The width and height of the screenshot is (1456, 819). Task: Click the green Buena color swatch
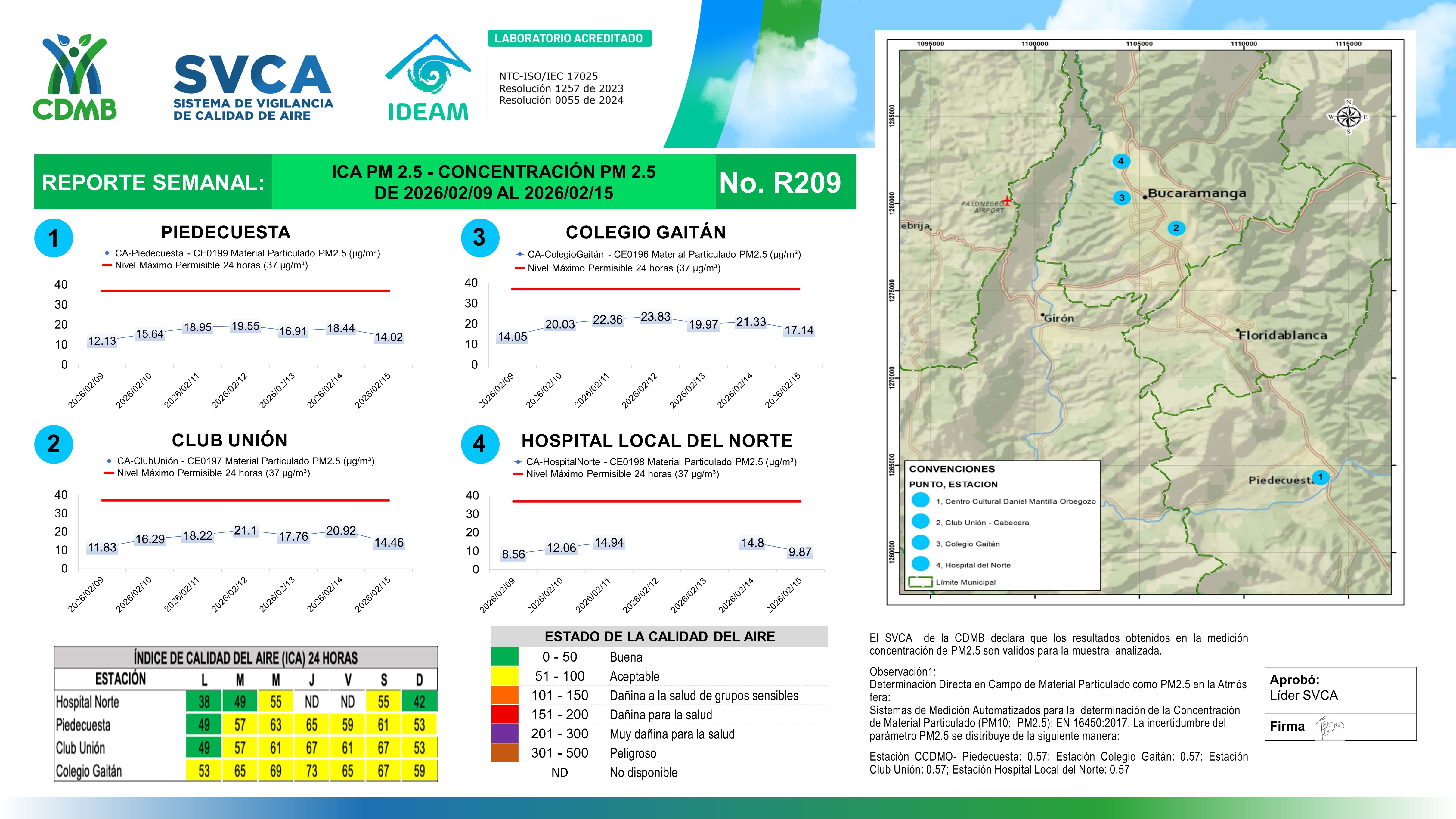505,657
